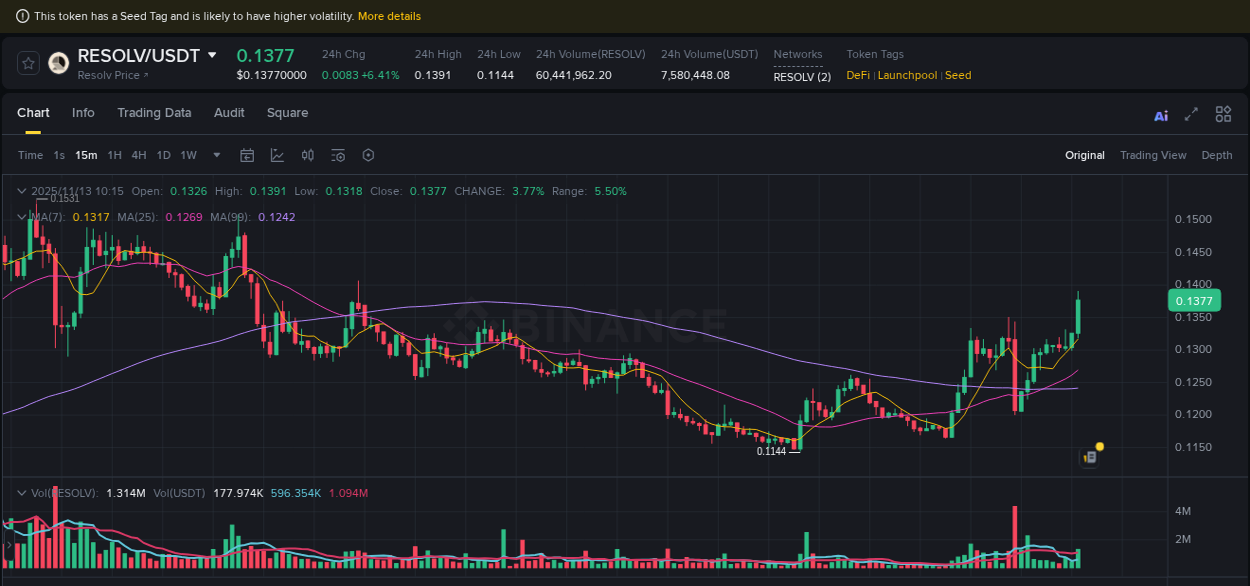Screen dimensions: 1250x586
Task: Expand the extra timeframe intervals dropdown
Action: (216, 155)
